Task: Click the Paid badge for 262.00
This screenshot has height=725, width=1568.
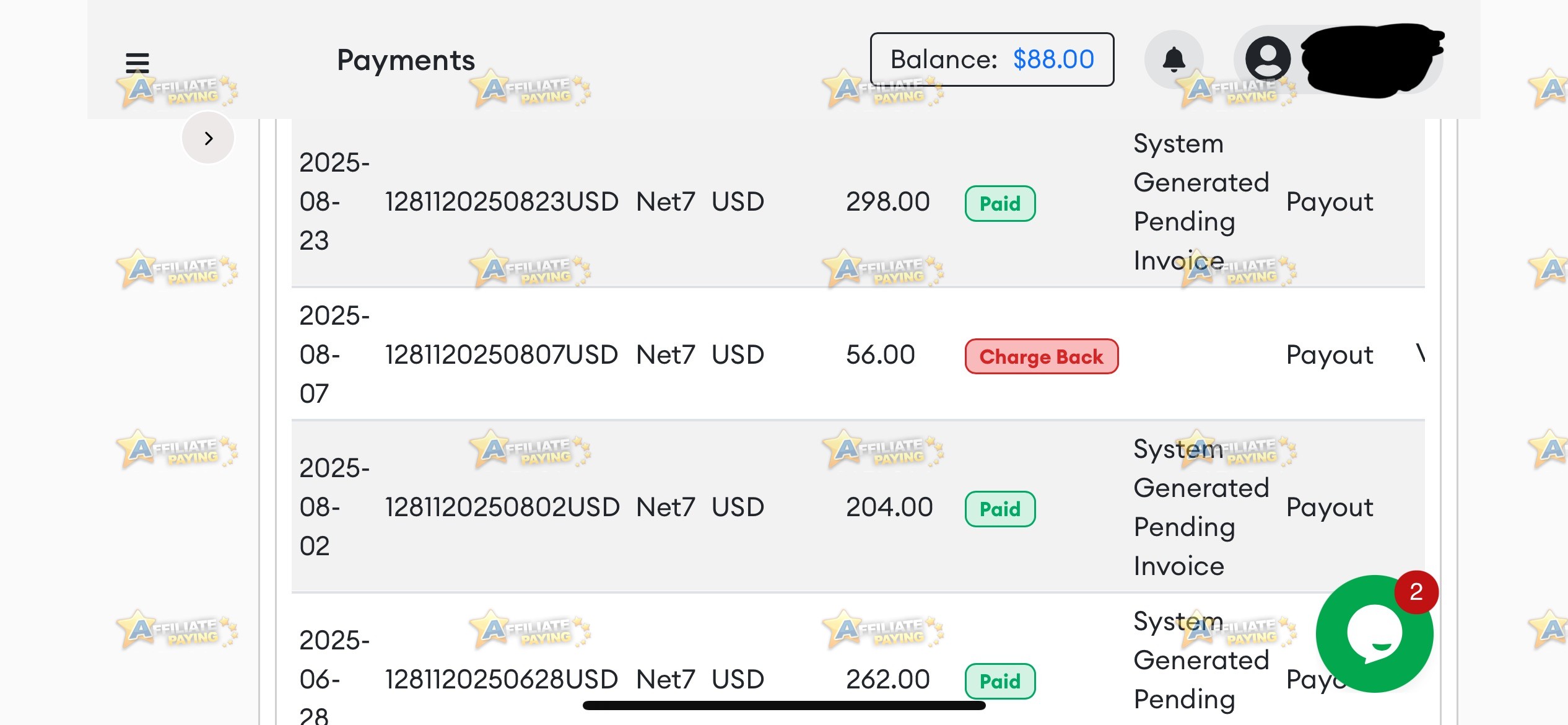Action: coord(1000,681)
